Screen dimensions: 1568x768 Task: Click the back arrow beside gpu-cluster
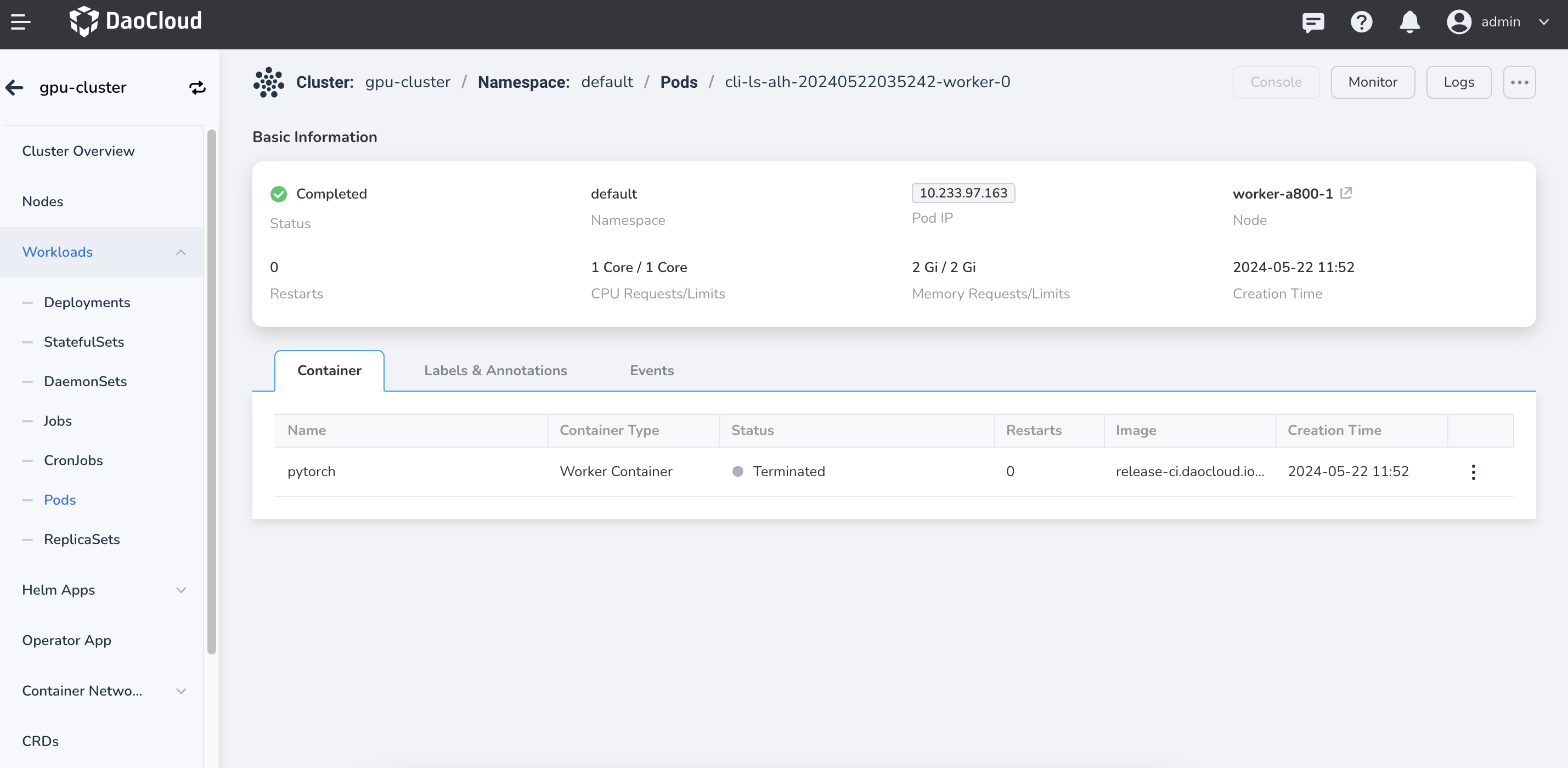pyautogui.click(x=15, y=88)
